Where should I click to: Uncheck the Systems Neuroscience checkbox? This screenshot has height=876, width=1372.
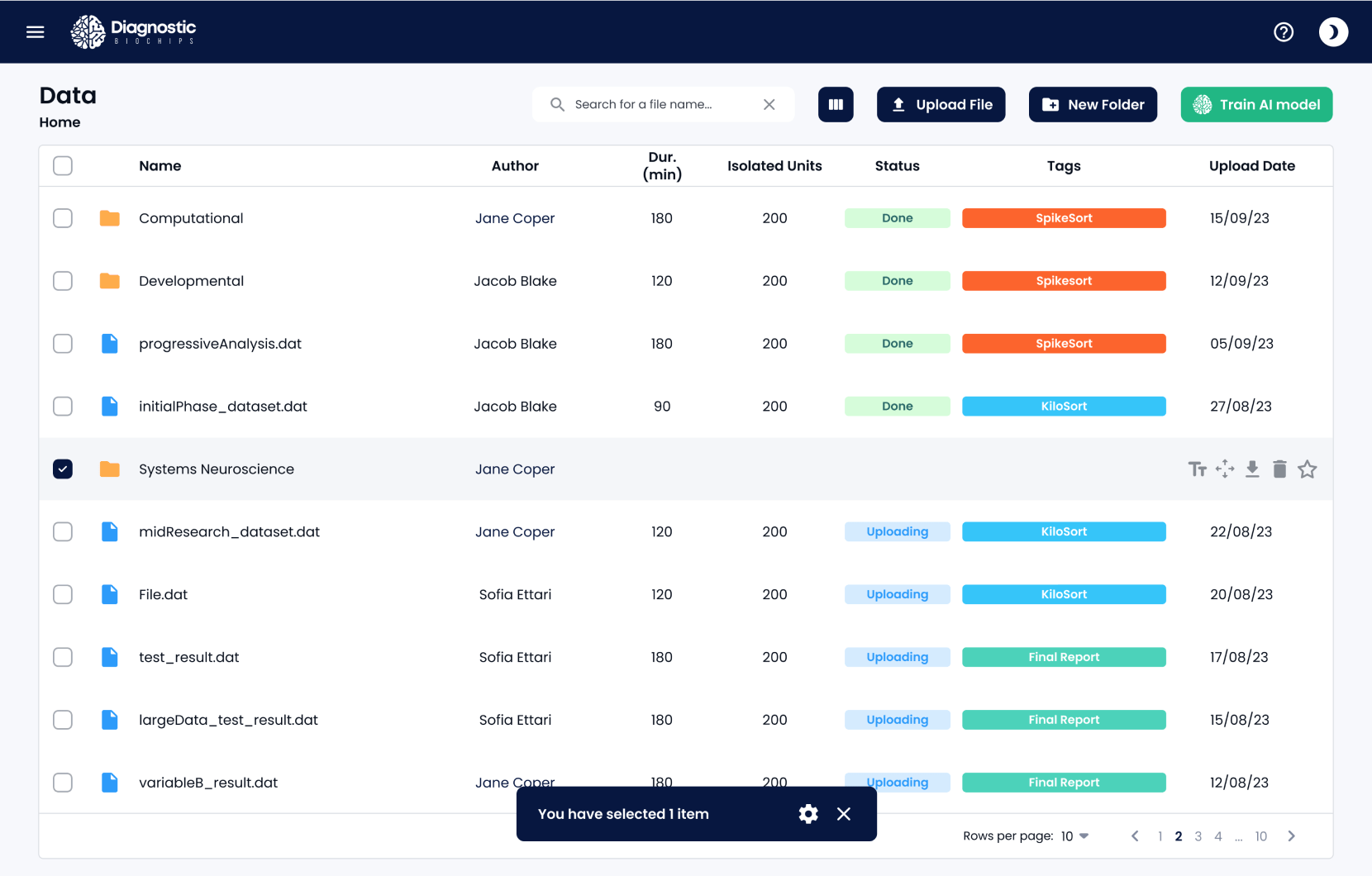63,469
